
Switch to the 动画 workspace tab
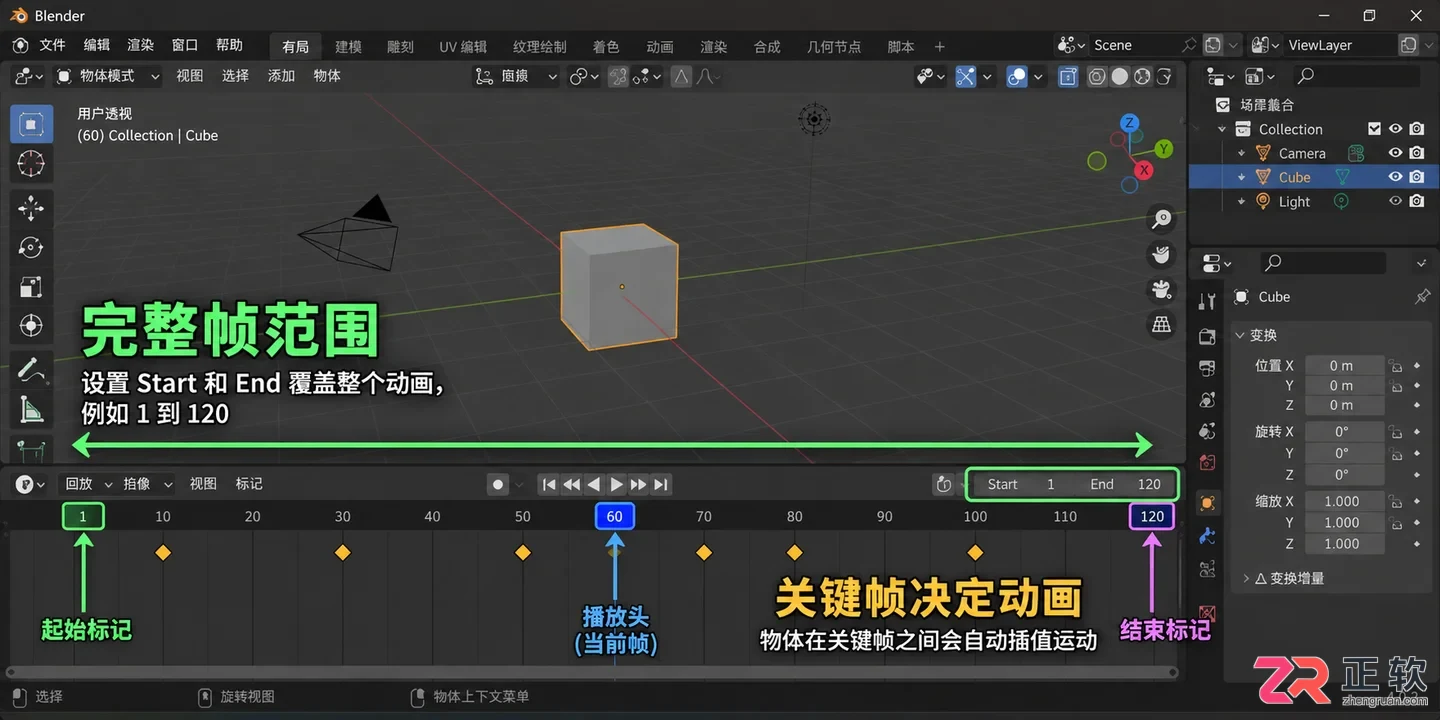click(x=660, y=46)
